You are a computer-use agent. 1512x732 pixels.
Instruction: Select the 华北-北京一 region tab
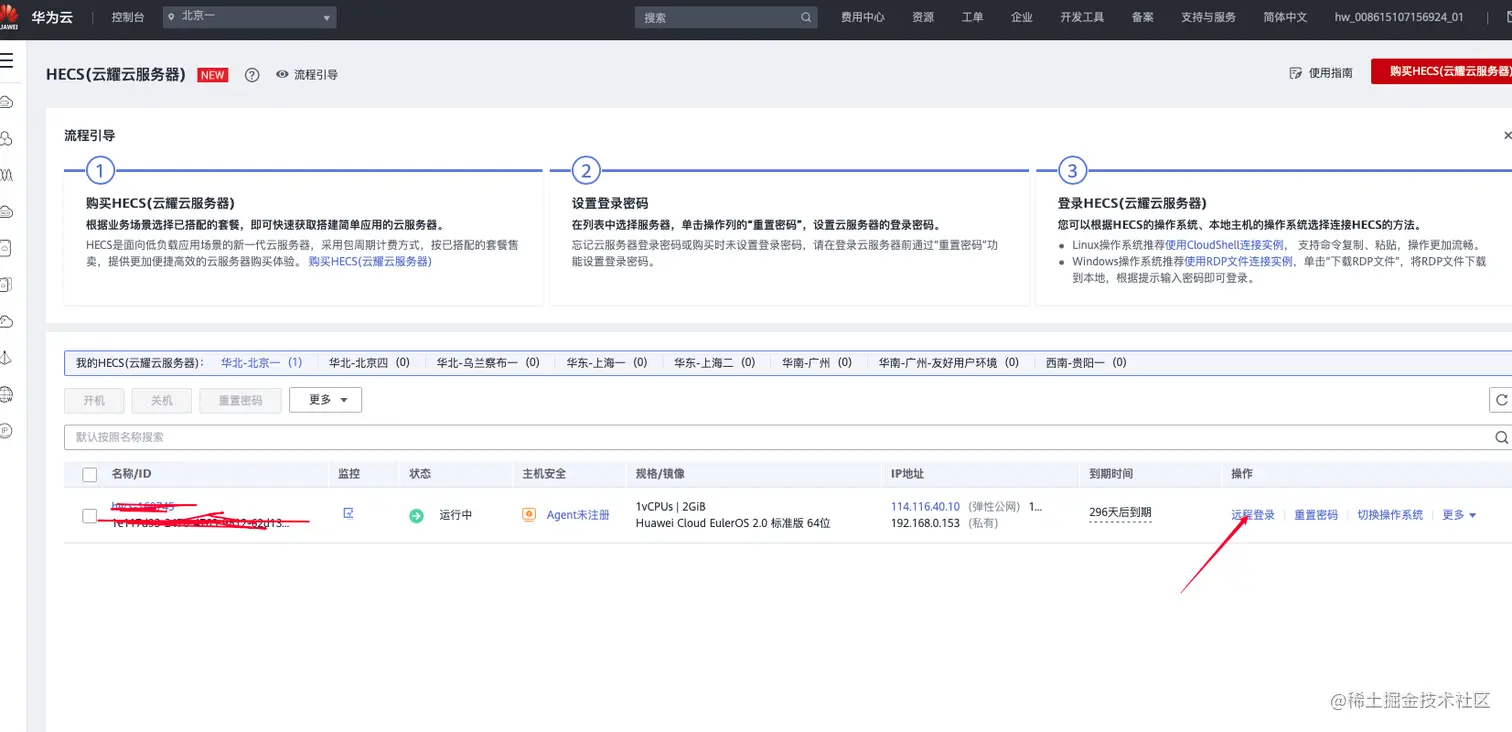[x=261, y=363]
